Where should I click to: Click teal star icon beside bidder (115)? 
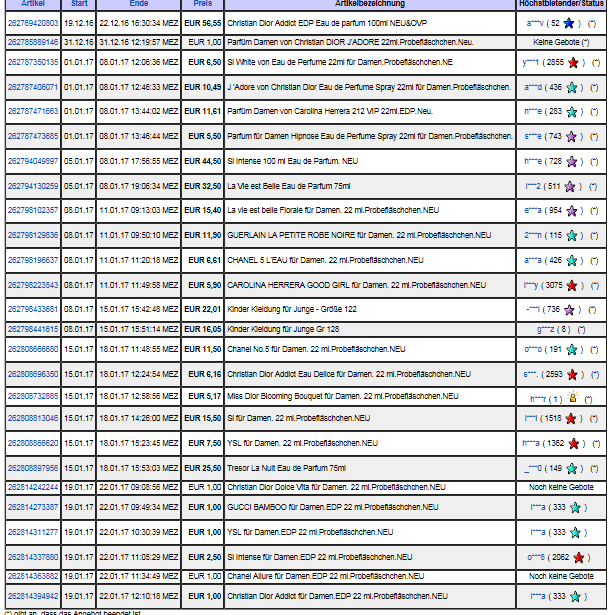click(x=572, y=236)
